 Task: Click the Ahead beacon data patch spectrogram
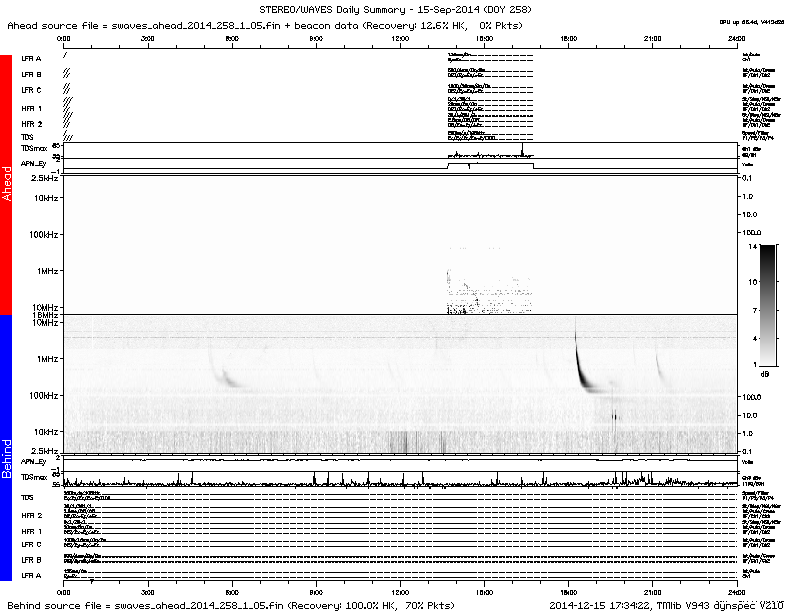[x=489, y=292]
